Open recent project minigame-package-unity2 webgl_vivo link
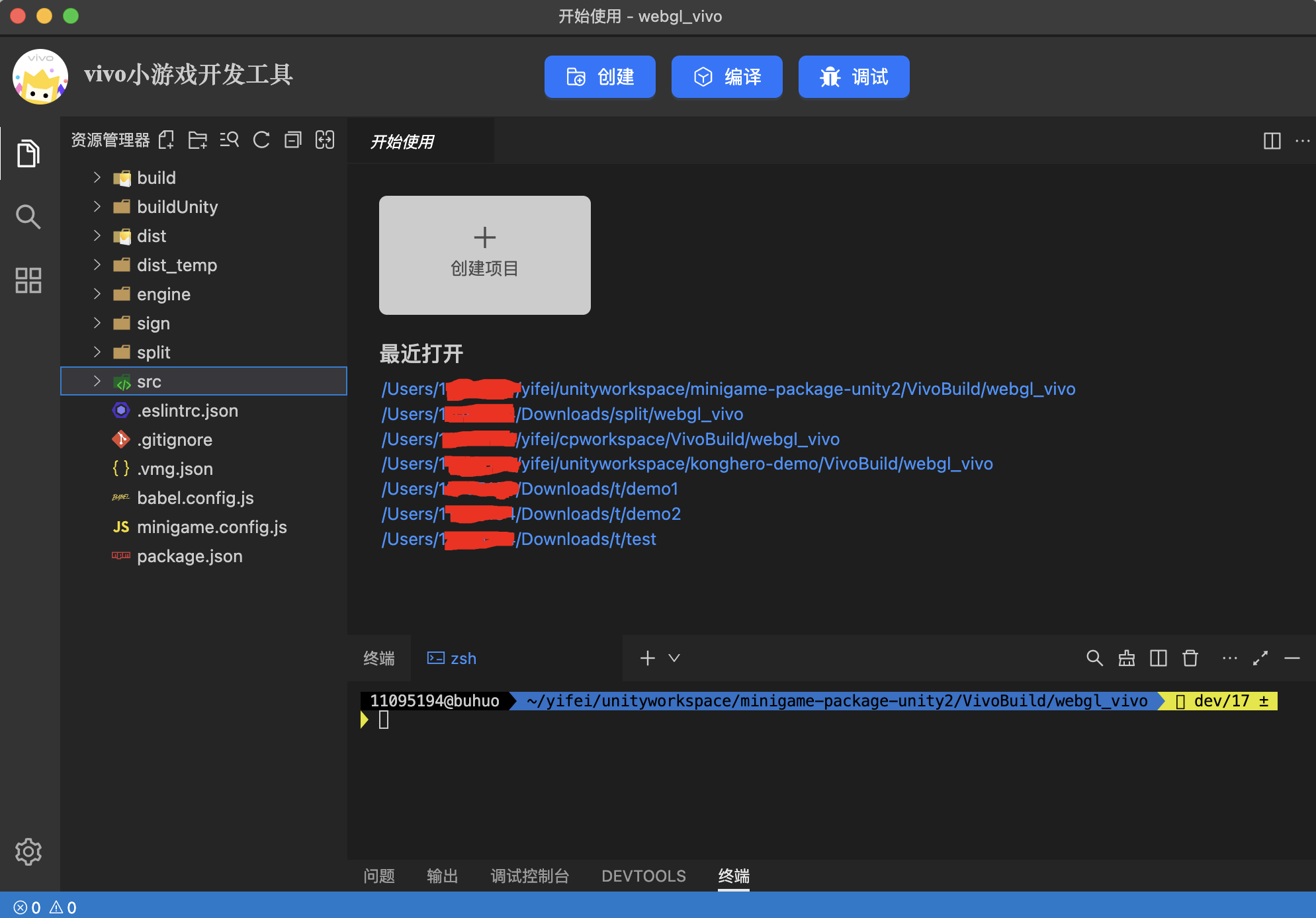 [728, 389]
